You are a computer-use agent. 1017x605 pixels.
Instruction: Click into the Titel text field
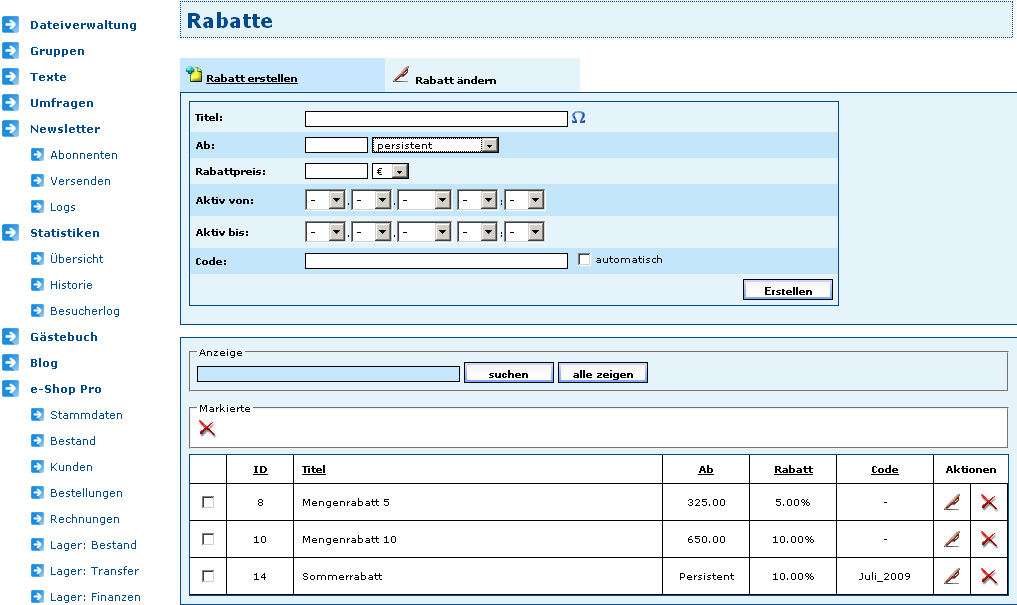click(436, 119)
